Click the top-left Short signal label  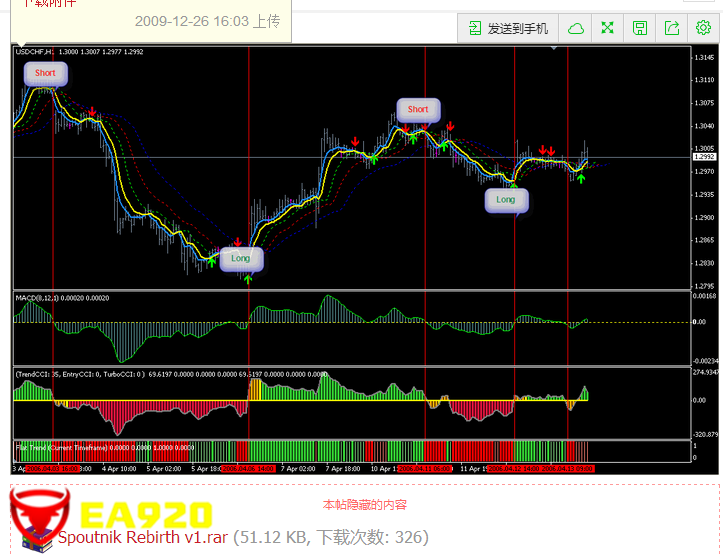[x=45, y=73]
